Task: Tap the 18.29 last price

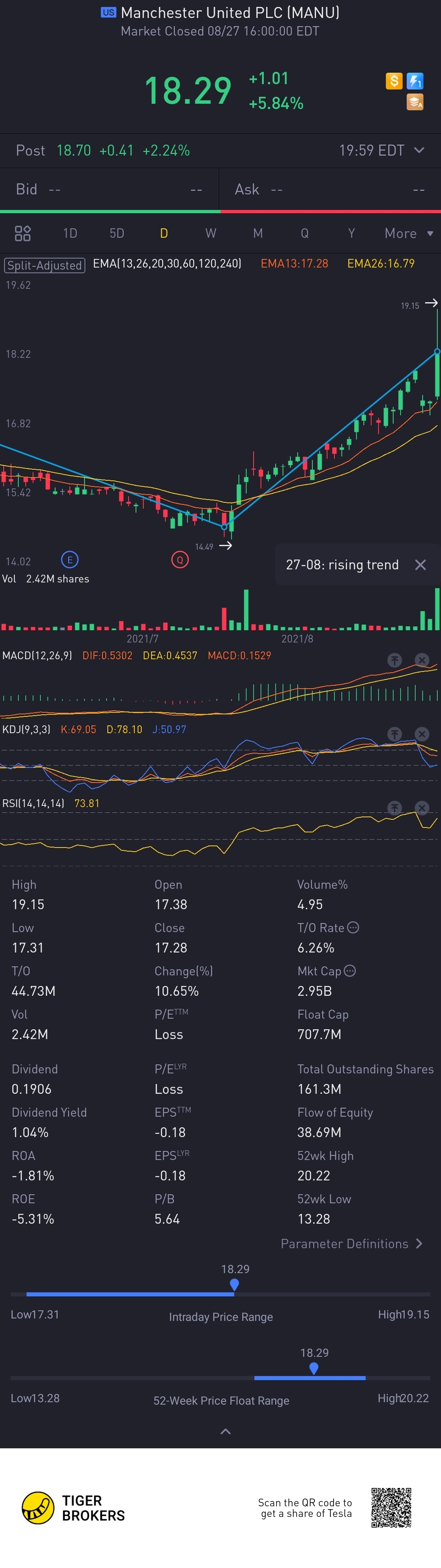Action: (188, 91)
